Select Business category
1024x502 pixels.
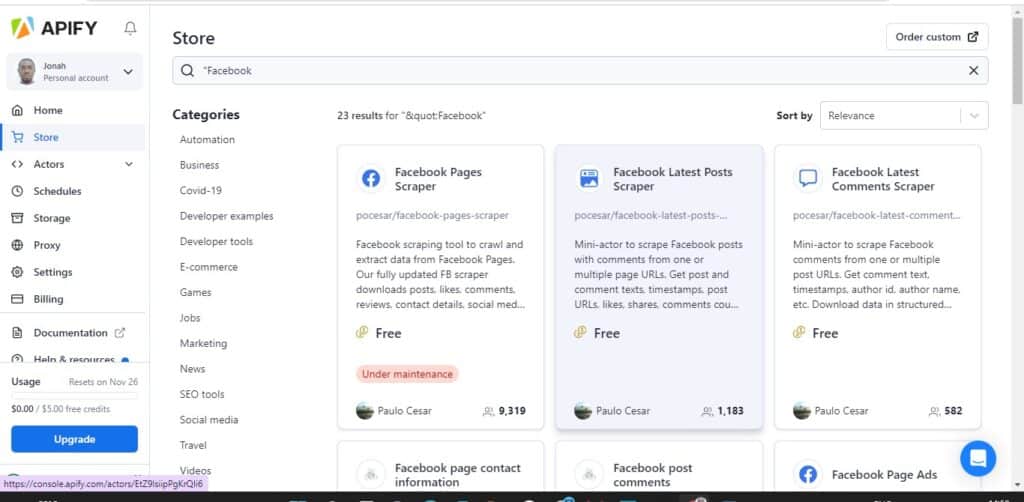coord(199,165)
